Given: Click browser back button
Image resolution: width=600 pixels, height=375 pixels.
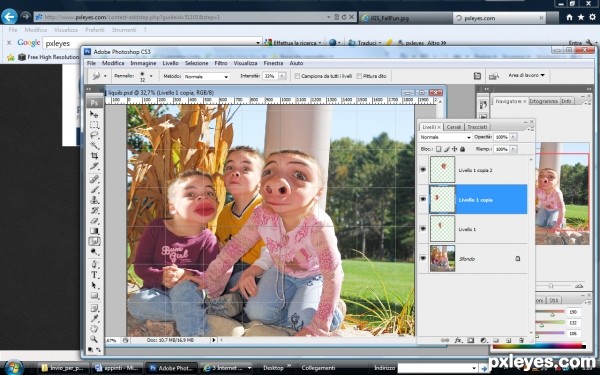Looking at the screenshot, I should (x=9, y=17).
